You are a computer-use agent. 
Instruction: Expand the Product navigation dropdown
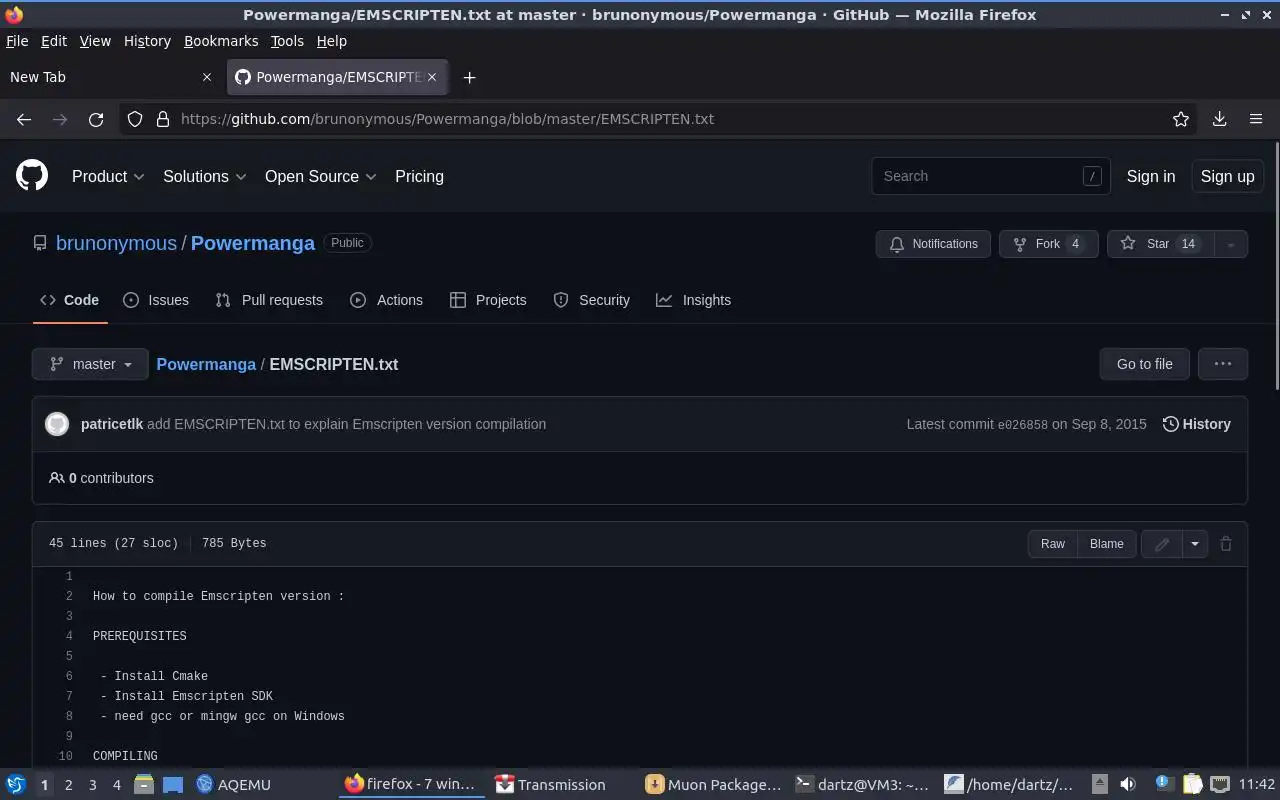108,176
